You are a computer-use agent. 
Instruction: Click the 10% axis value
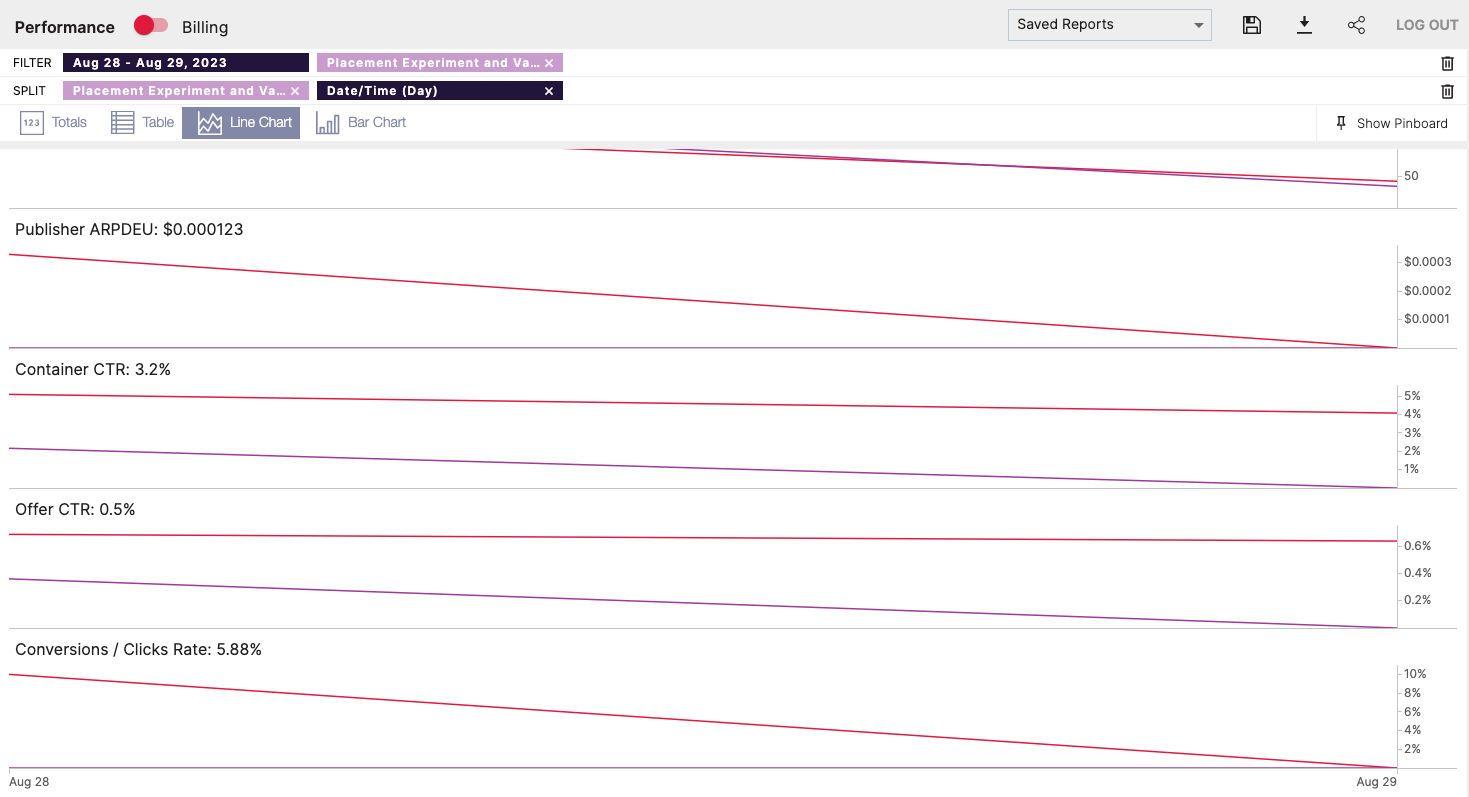click(x=1415, y=674)
